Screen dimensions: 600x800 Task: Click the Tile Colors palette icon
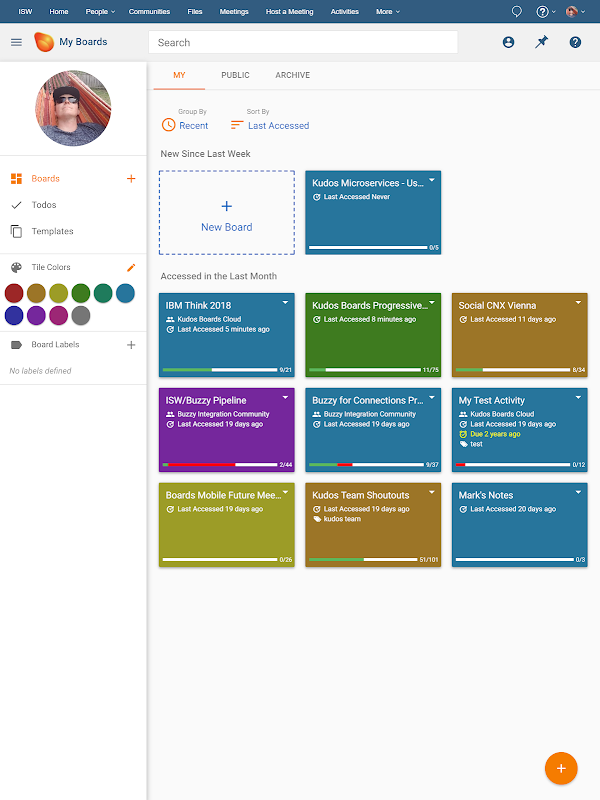[x=16, y=267]
